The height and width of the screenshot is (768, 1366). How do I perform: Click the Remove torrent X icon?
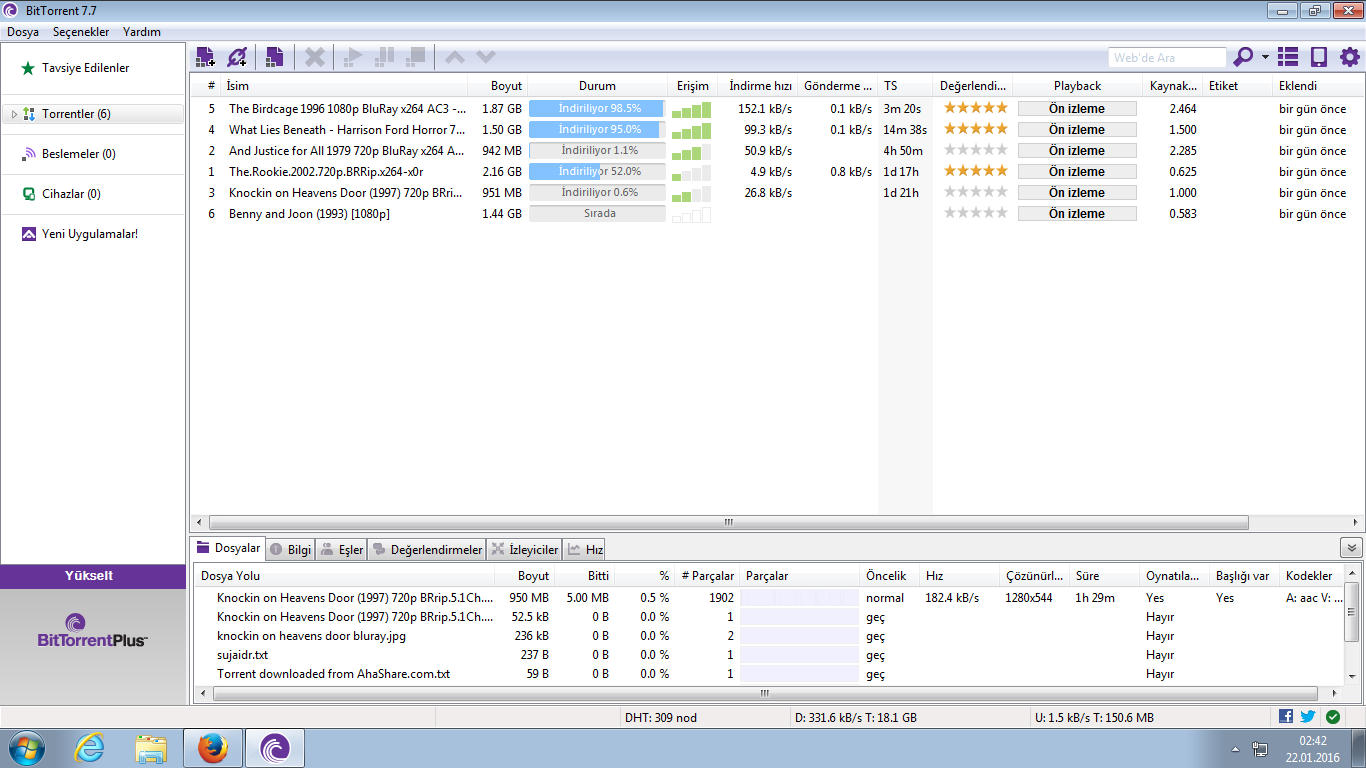tap(315, 57)
